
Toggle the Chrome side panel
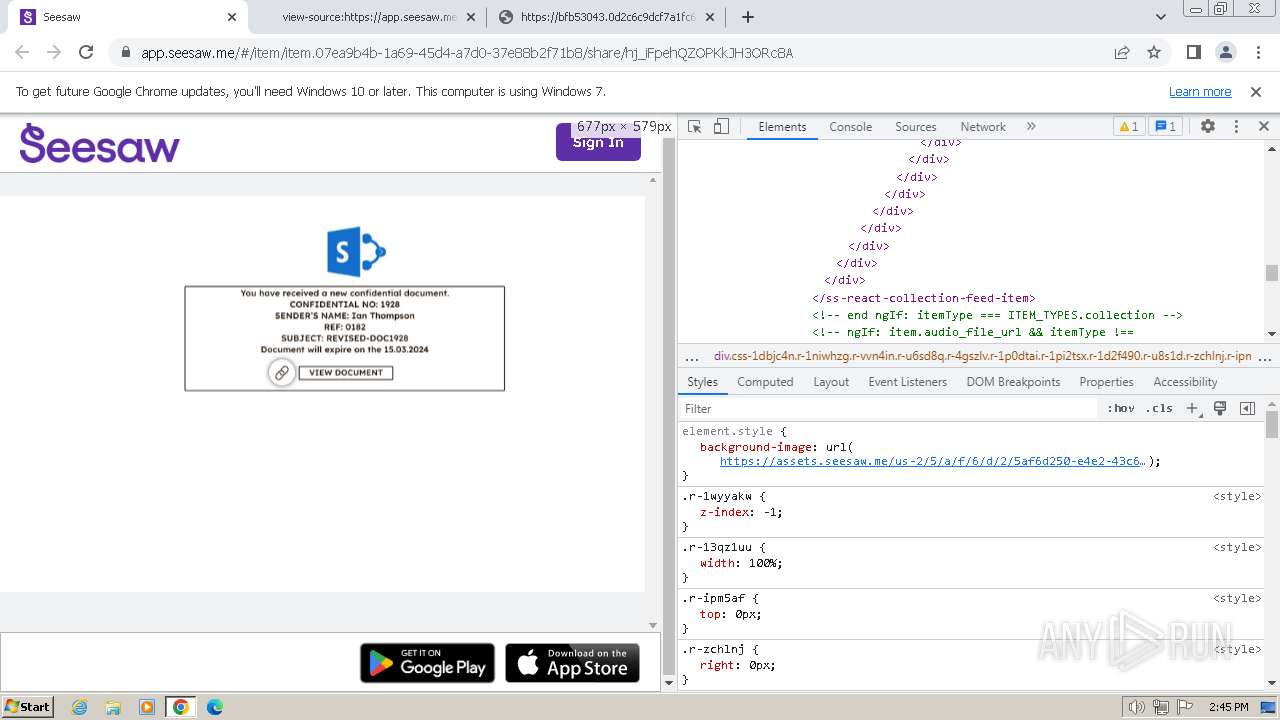[x=1194, y=53]
